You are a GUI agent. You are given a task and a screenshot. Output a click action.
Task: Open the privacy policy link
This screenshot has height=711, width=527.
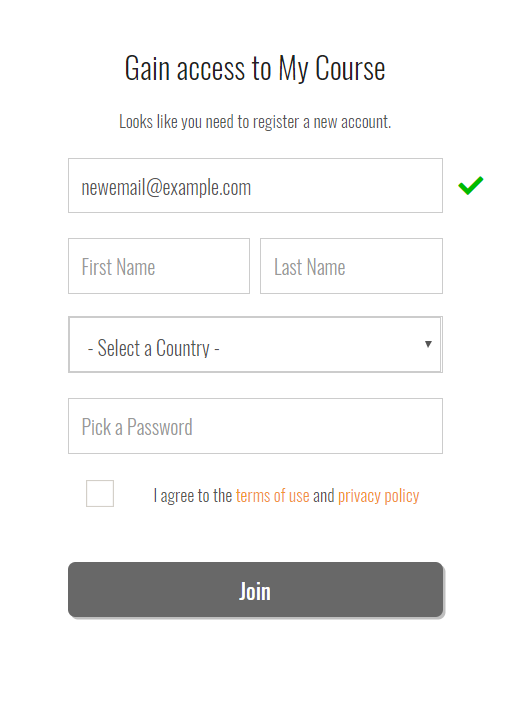coord(379,496)
